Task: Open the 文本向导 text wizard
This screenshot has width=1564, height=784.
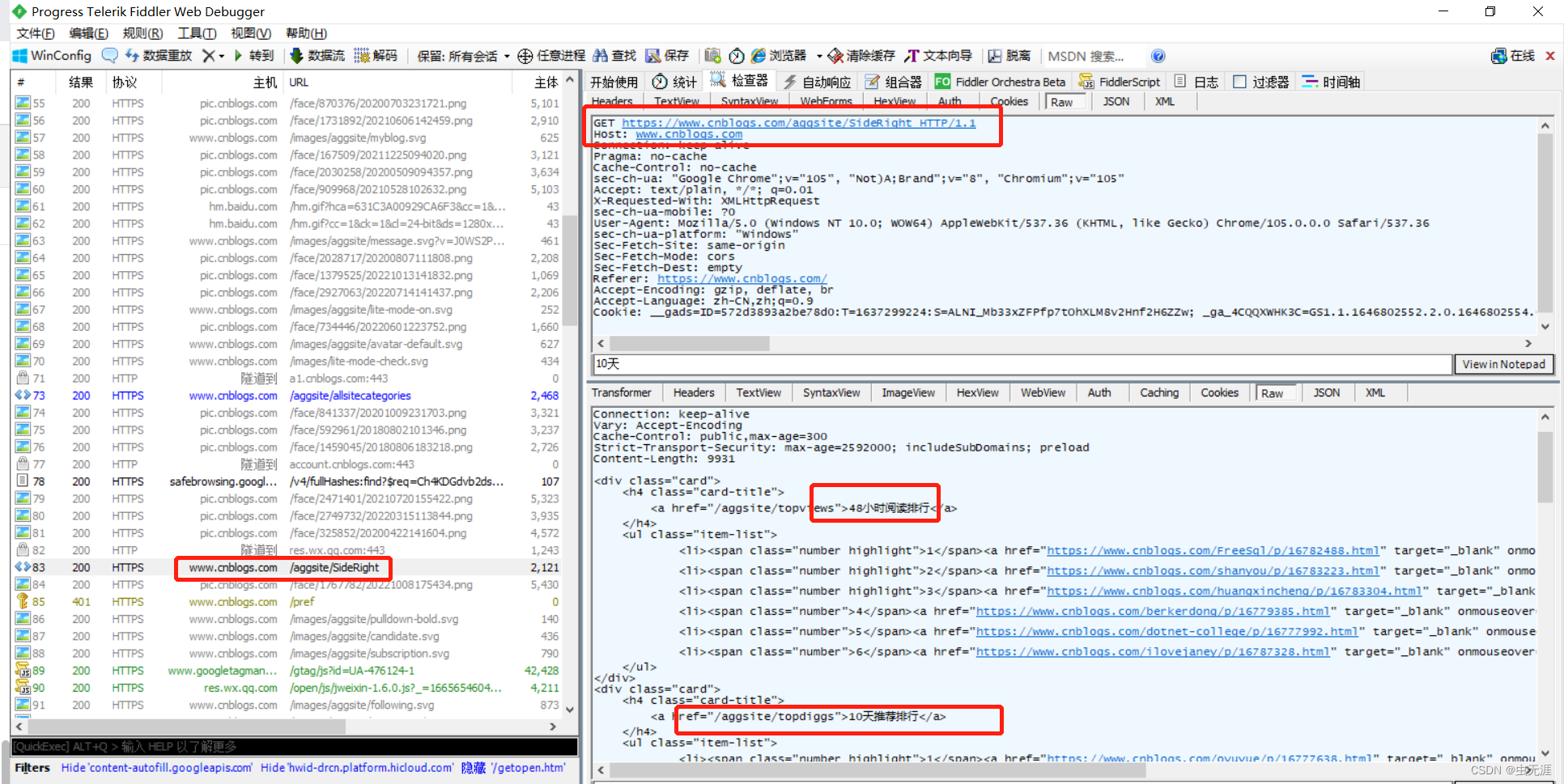Action: tap(938, 56)
